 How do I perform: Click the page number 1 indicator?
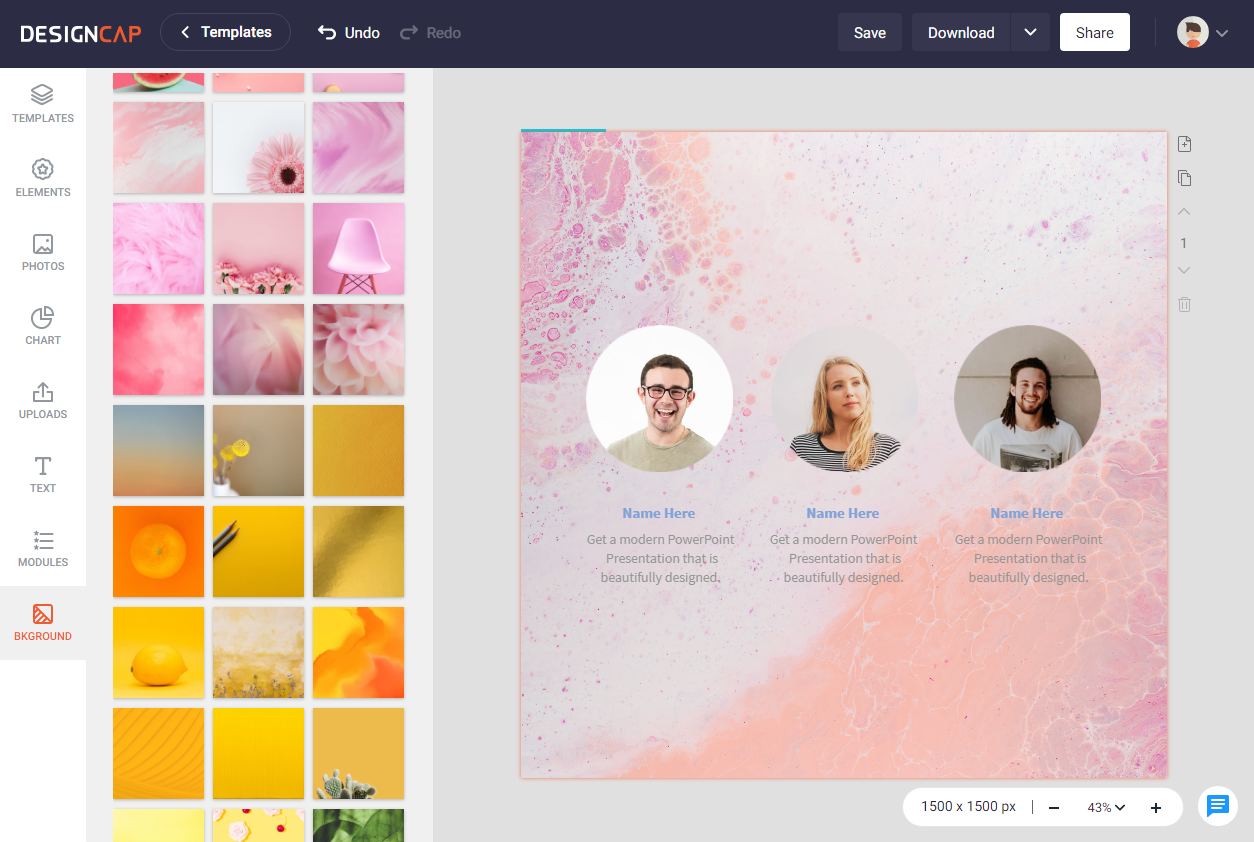[1184, 243]
